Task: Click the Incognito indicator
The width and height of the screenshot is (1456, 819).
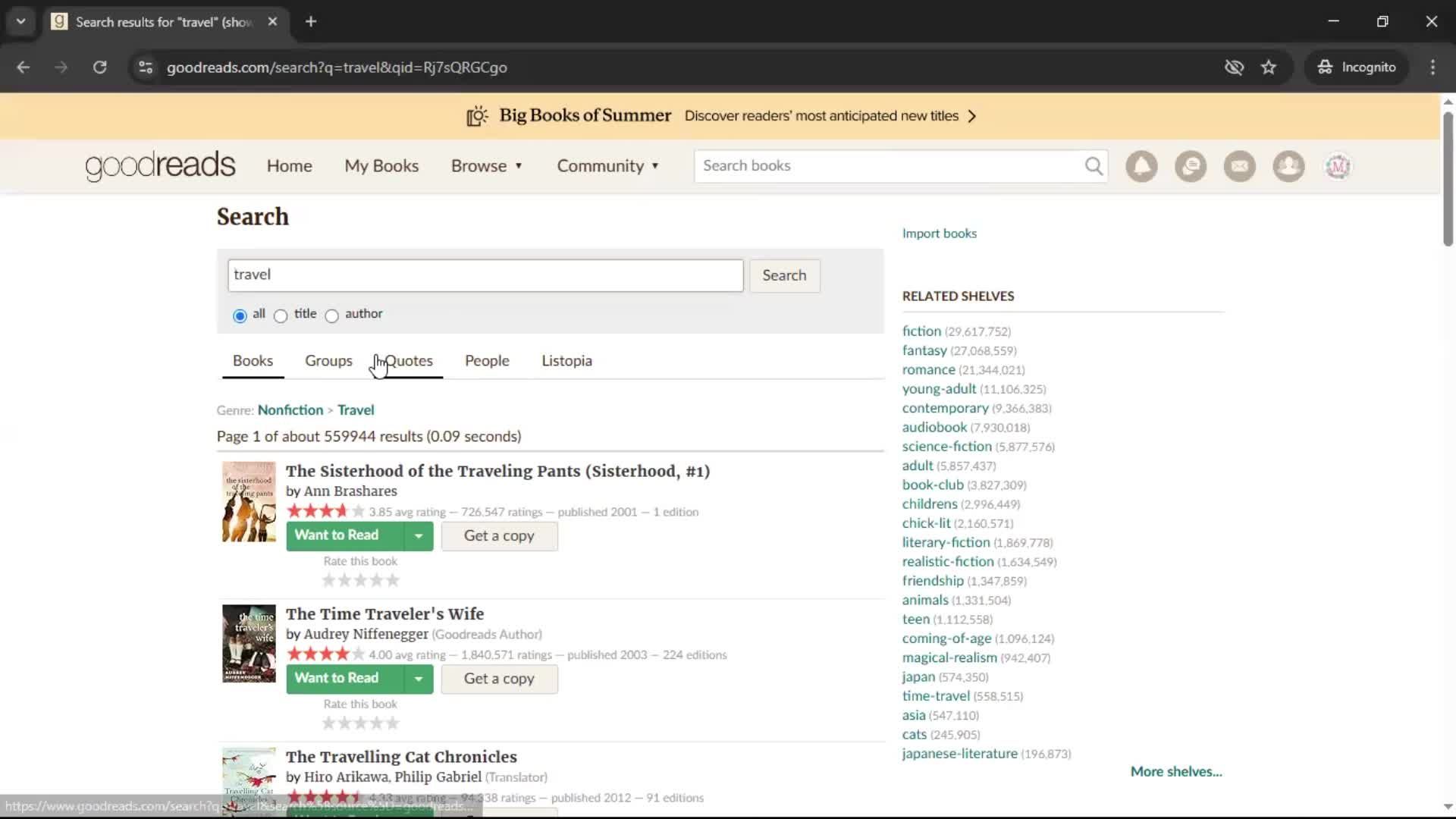Action: [x=1357, y=67]
